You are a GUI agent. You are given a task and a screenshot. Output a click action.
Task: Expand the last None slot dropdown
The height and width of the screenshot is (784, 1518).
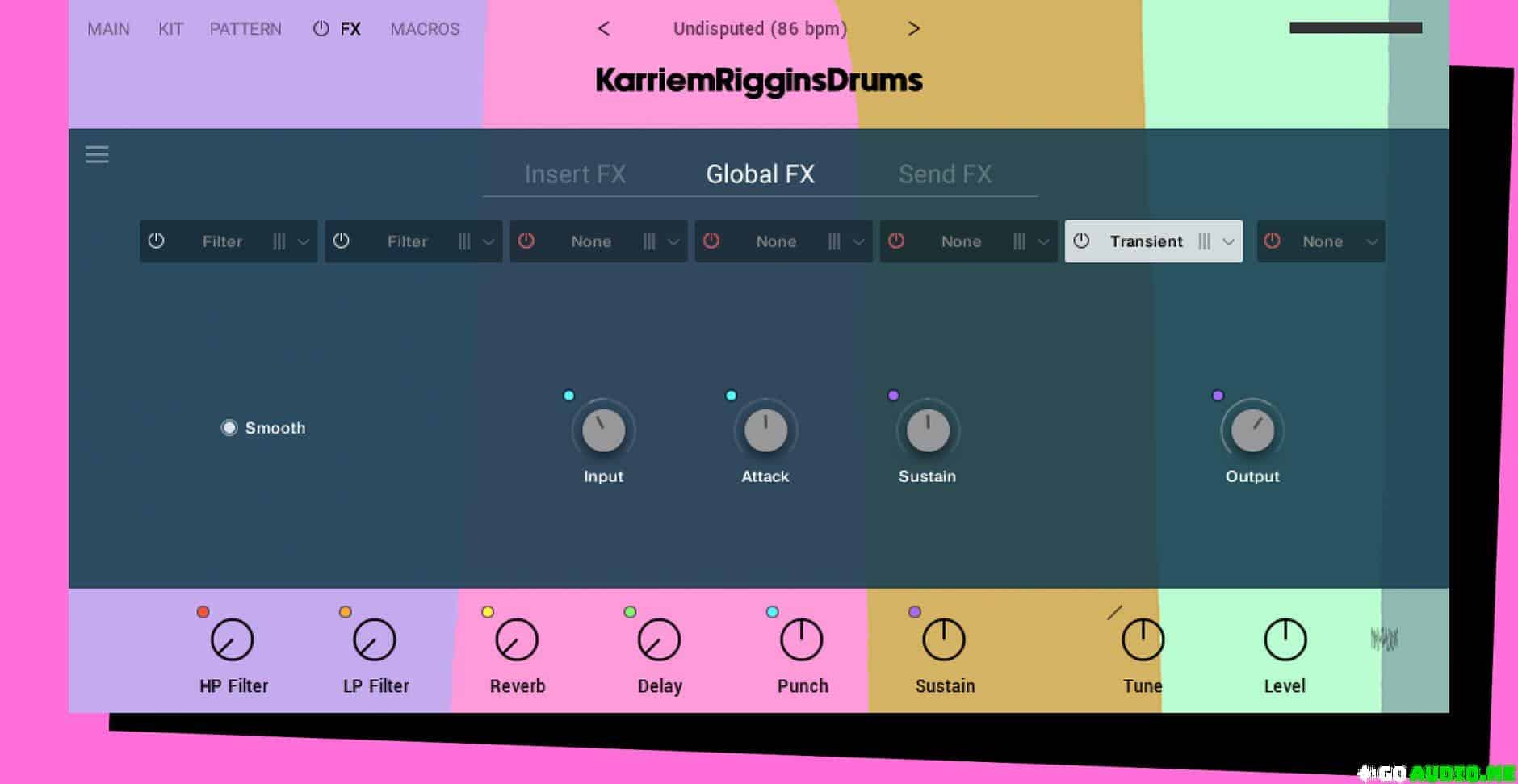(x=1372, y=242)
